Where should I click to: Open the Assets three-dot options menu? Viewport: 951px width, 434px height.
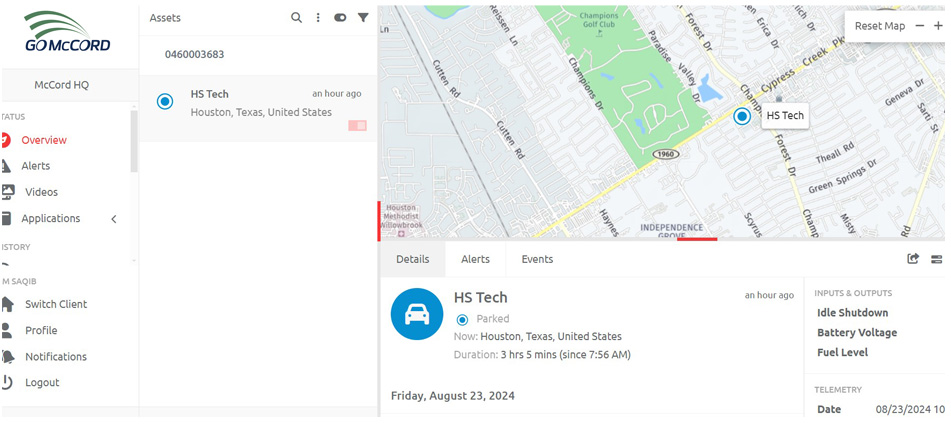pos(318,18)
